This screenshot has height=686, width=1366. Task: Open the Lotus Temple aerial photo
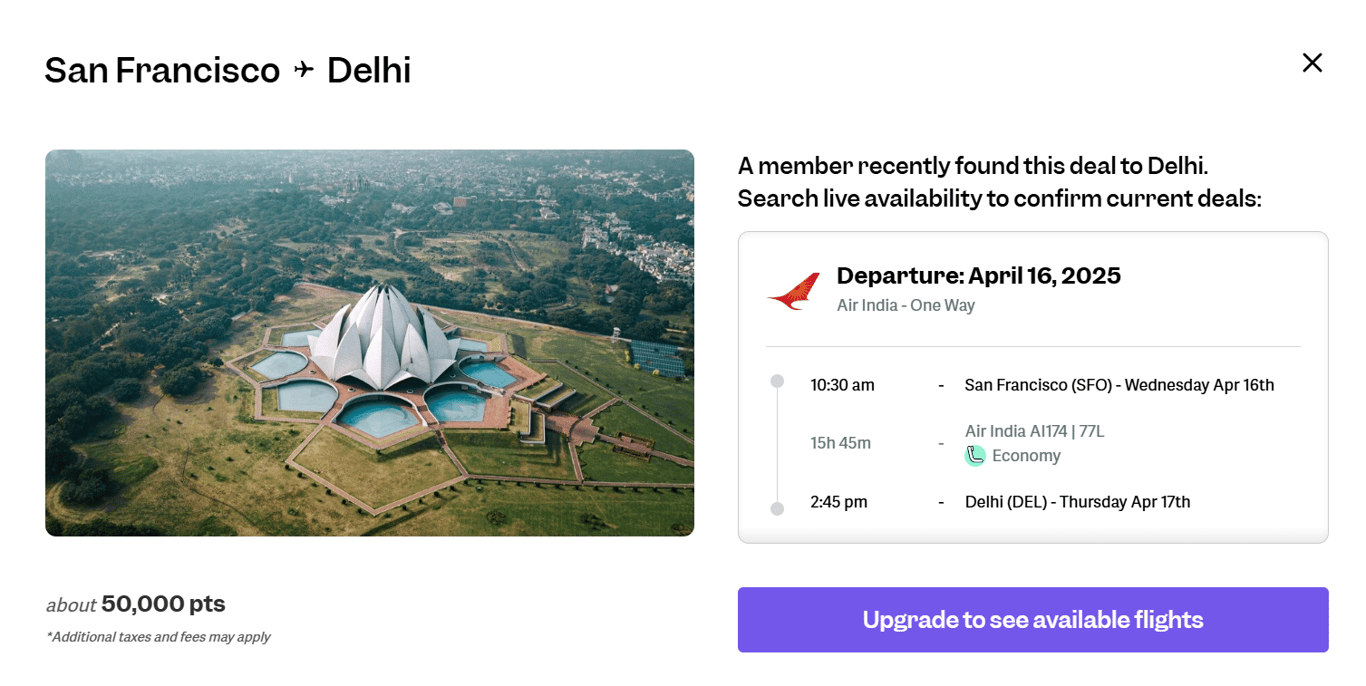369,343
